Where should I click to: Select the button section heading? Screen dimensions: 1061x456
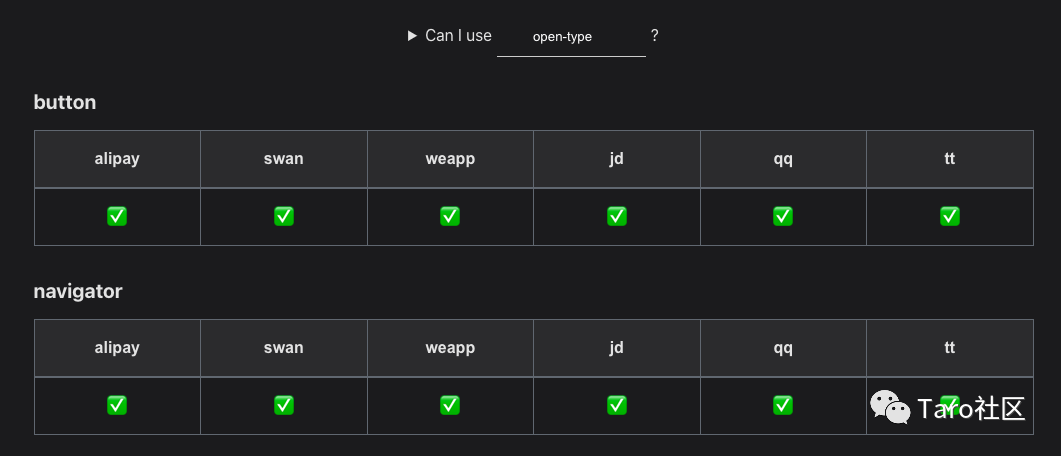(x=65, y=102)
